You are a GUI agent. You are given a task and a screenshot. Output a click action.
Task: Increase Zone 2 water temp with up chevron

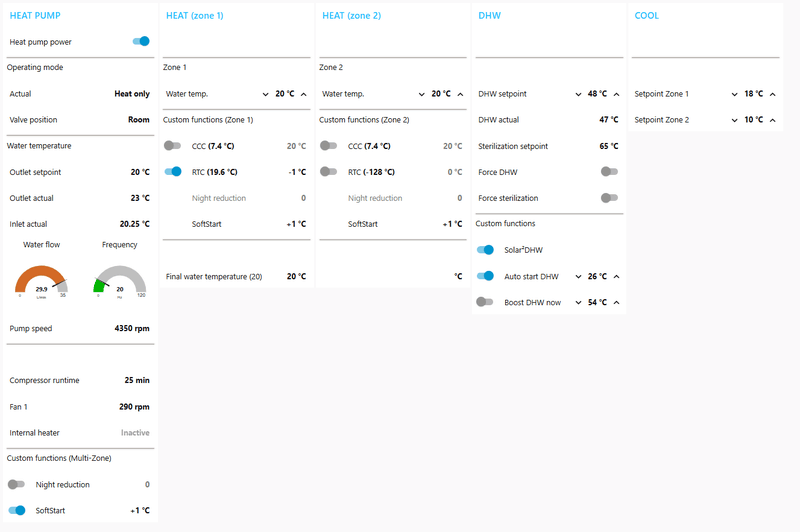point(460,94)
